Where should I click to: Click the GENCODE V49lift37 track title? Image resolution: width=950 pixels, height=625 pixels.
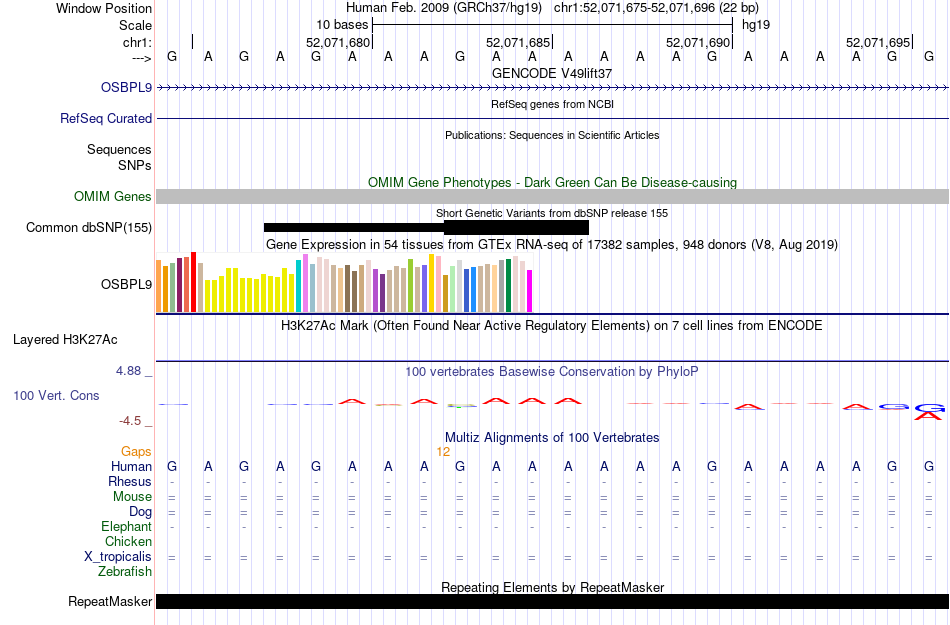pyautogui.click(x=552, y=73)
